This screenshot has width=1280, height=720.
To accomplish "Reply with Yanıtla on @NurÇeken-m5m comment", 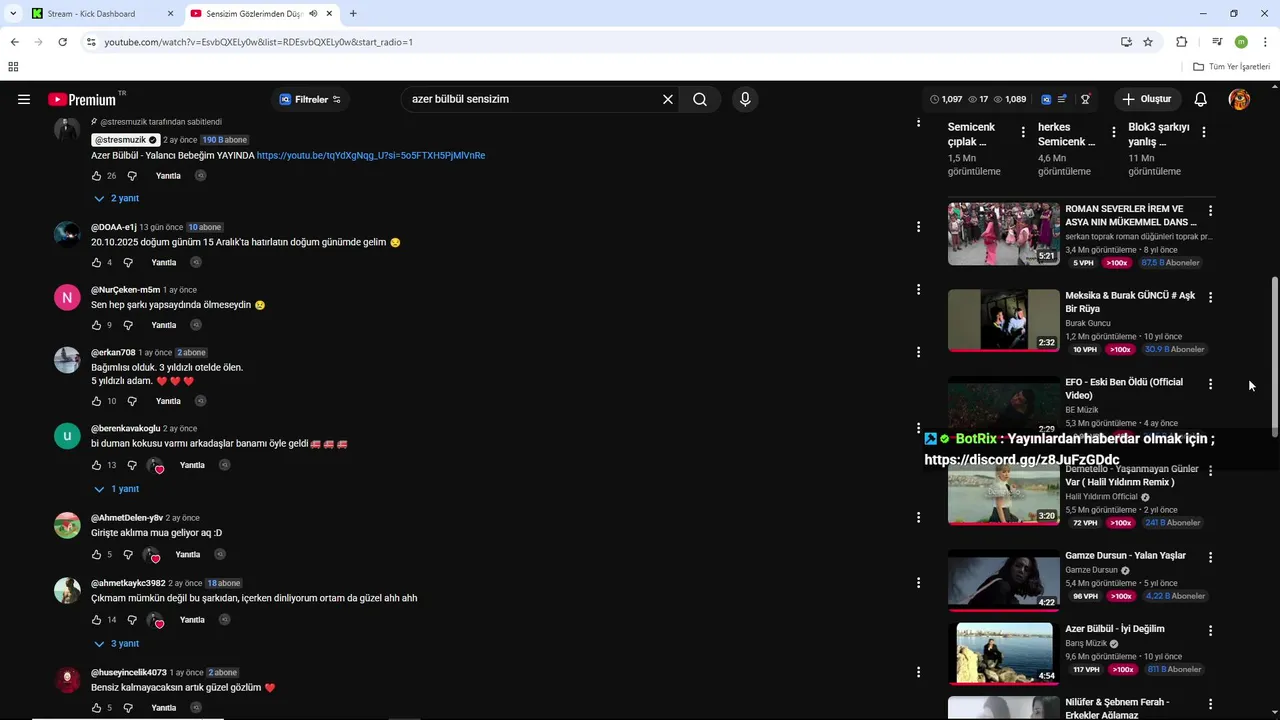I will 163,325.
